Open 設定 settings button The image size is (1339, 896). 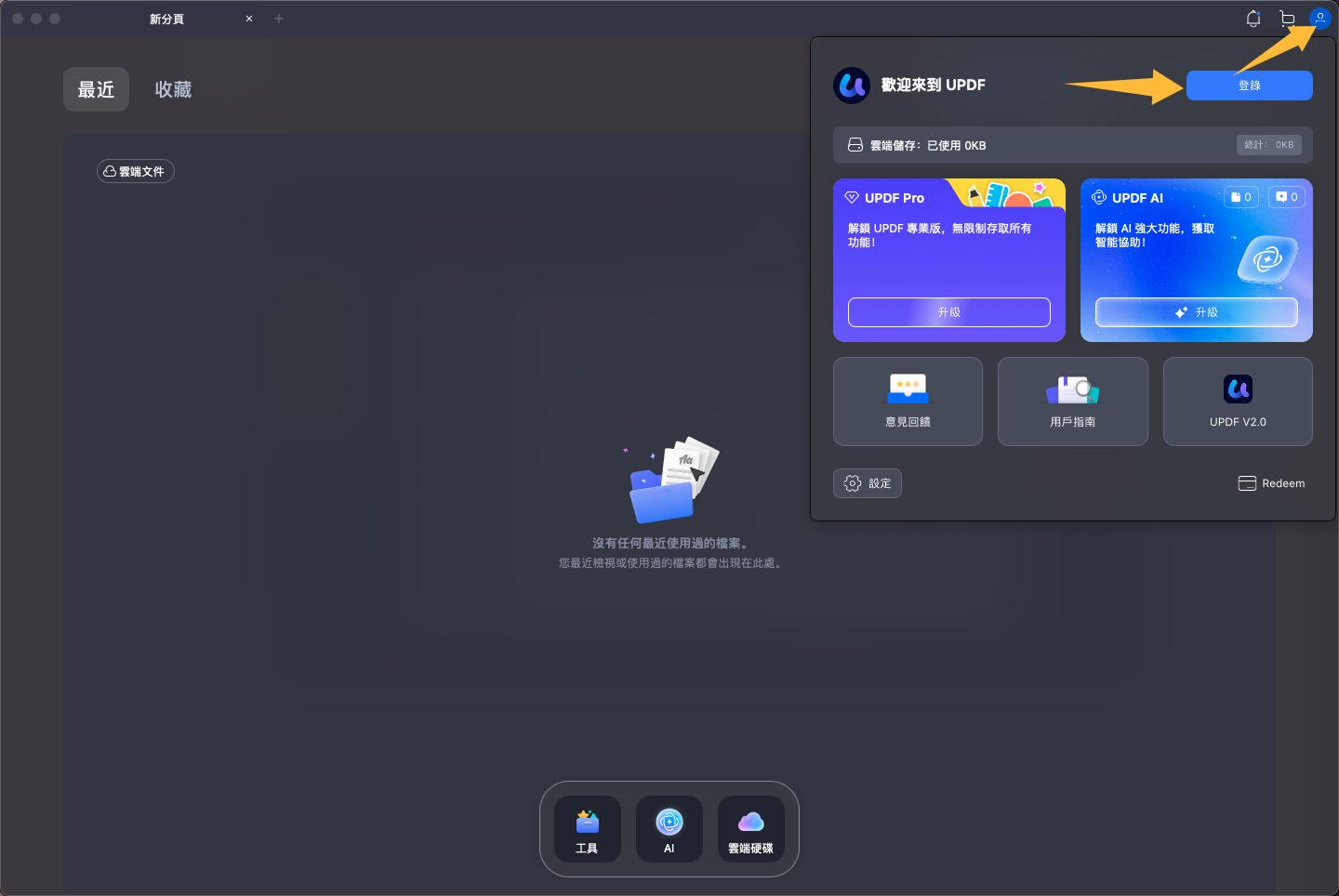tap(868, 483)
